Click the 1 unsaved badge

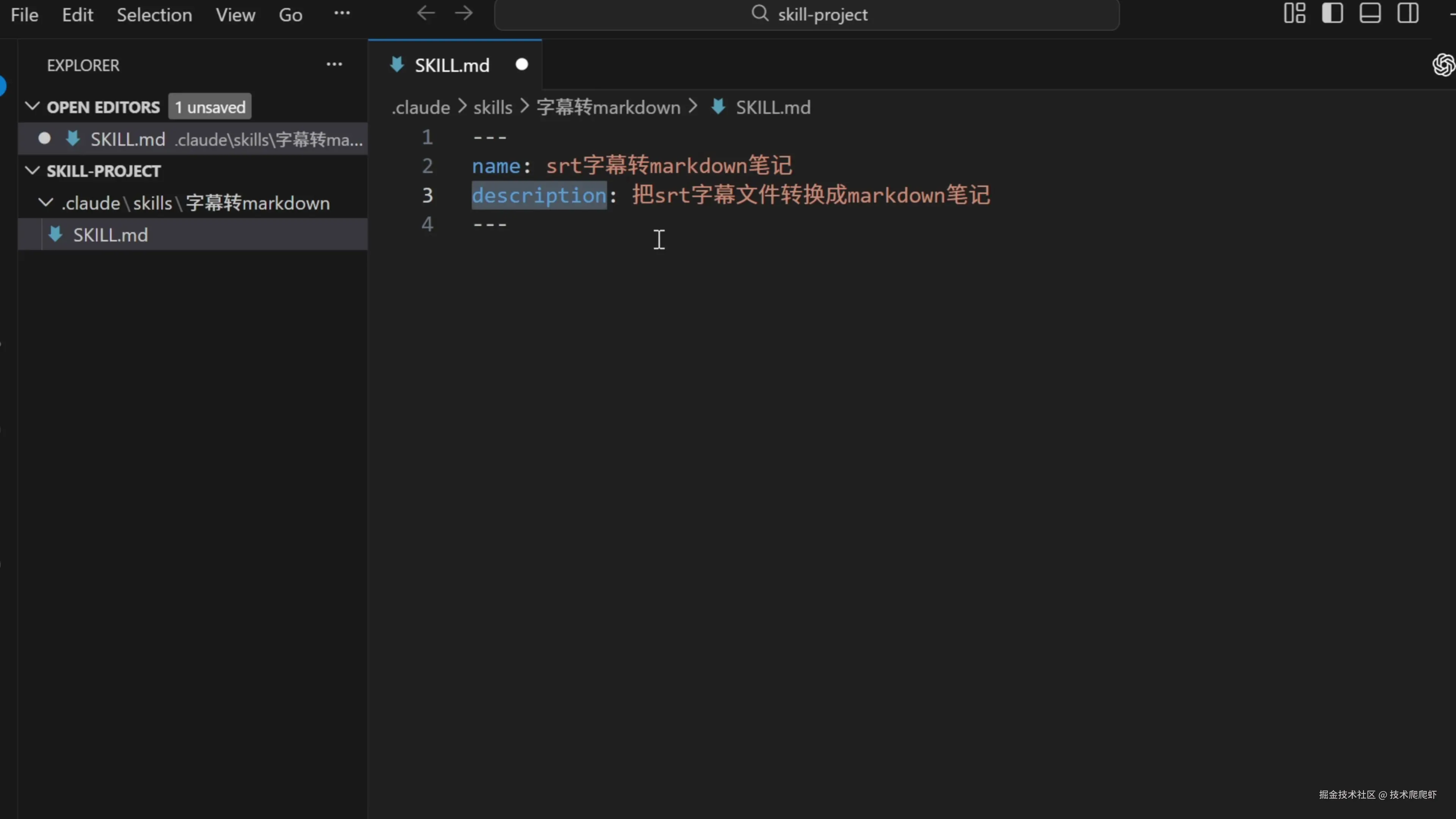coord(210,107)
